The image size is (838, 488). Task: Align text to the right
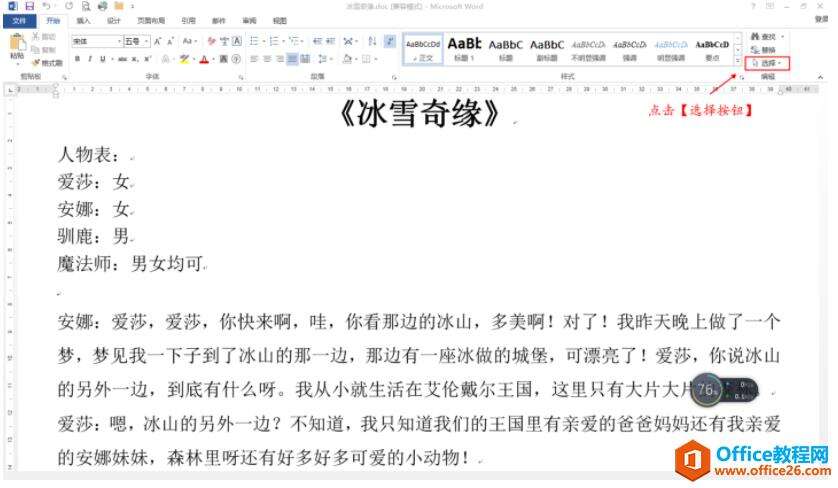tap(280, 59)
